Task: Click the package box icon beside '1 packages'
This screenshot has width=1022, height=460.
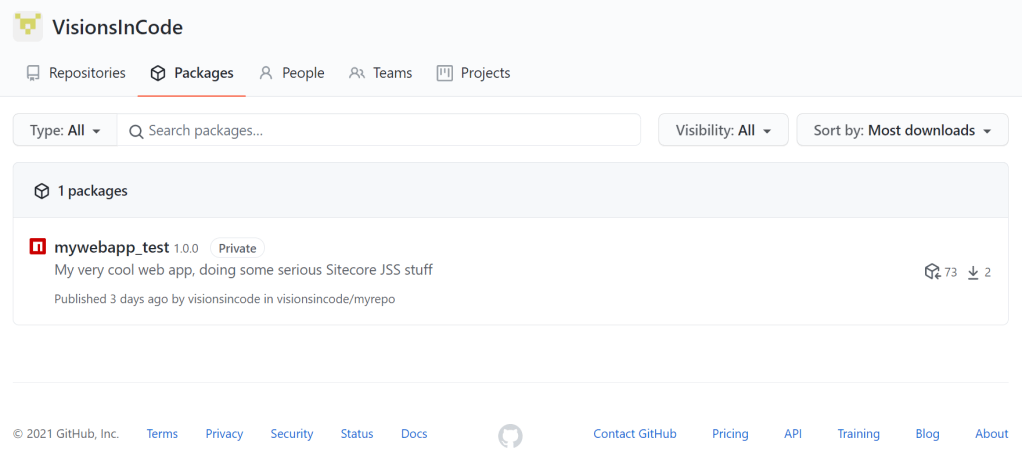Action: pyautogui.click(x=41, y=191)
